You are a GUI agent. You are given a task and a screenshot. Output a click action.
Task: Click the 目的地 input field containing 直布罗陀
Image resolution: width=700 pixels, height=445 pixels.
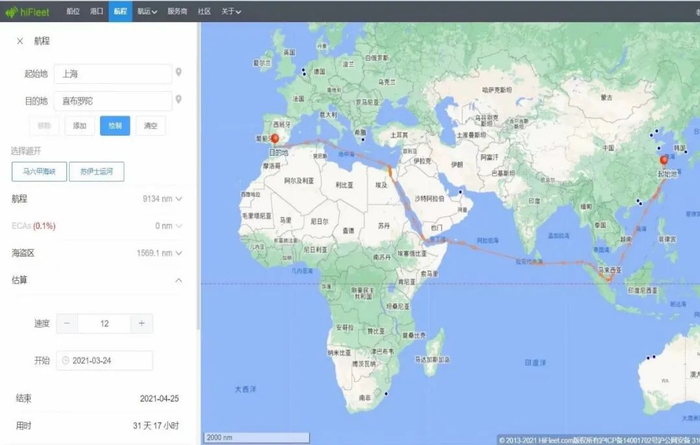[x=113, y=101]
